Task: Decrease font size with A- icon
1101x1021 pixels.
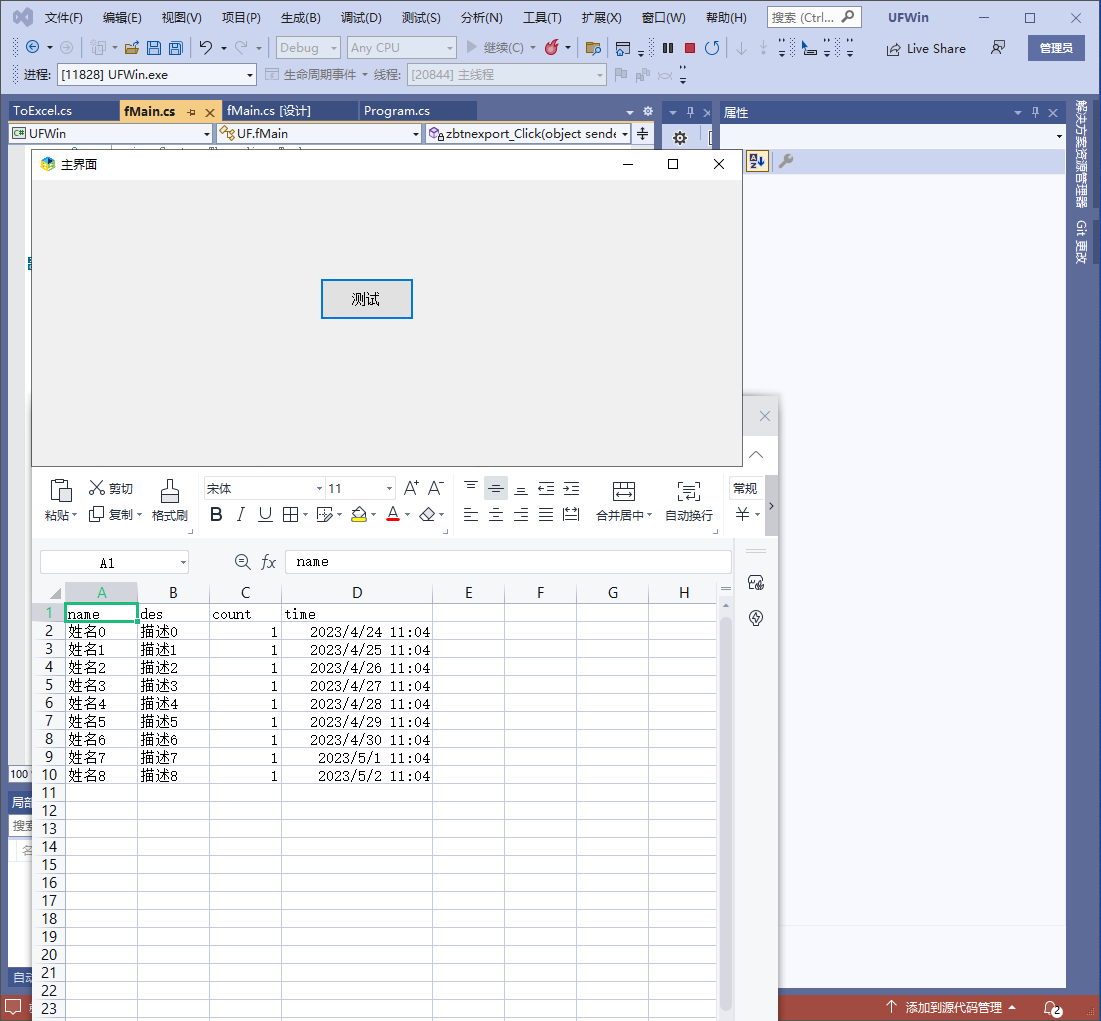Action: tap(435, 488)
